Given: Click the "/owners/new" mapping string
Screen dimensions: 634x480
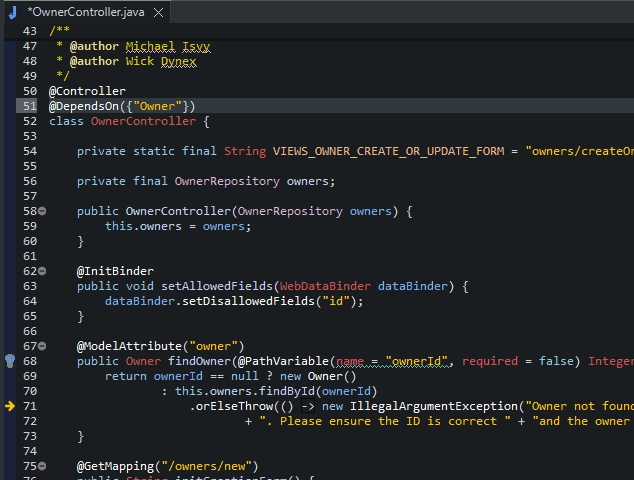Looking at the screenshot, I should tap(206, 466).
